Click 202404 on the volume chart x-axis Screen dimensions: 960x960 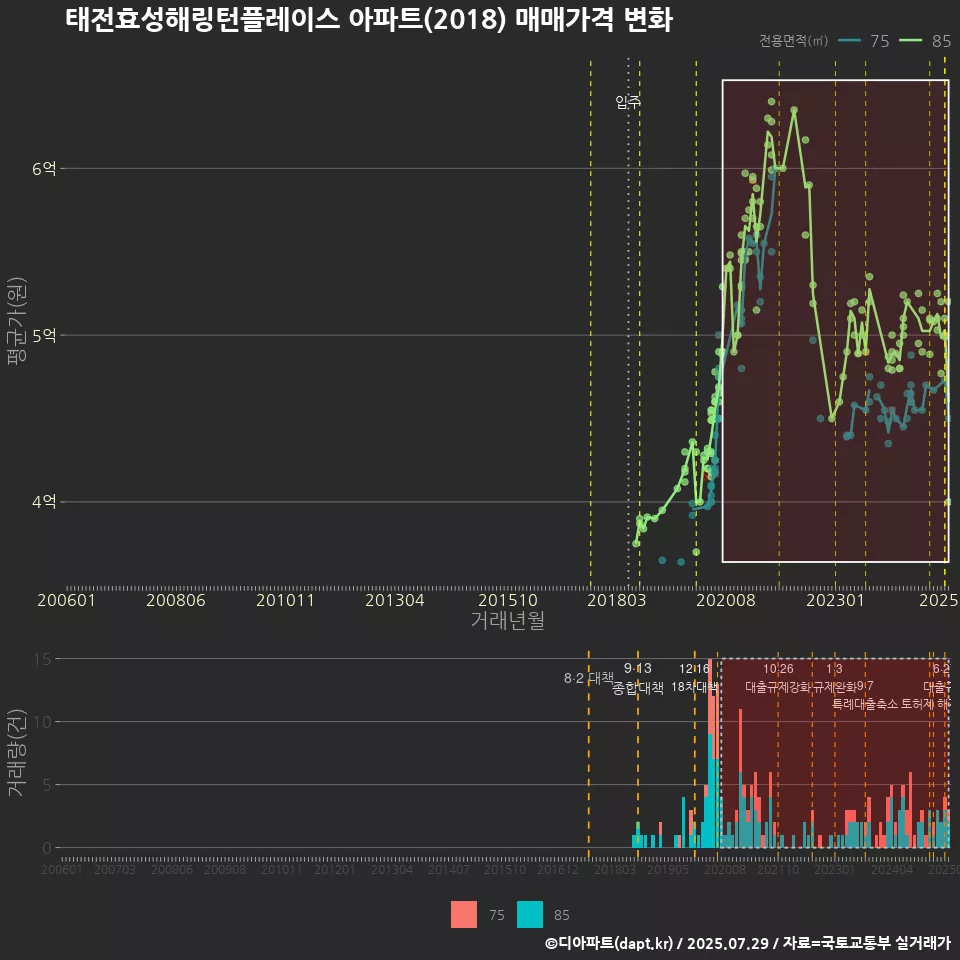tap(891, 869)
